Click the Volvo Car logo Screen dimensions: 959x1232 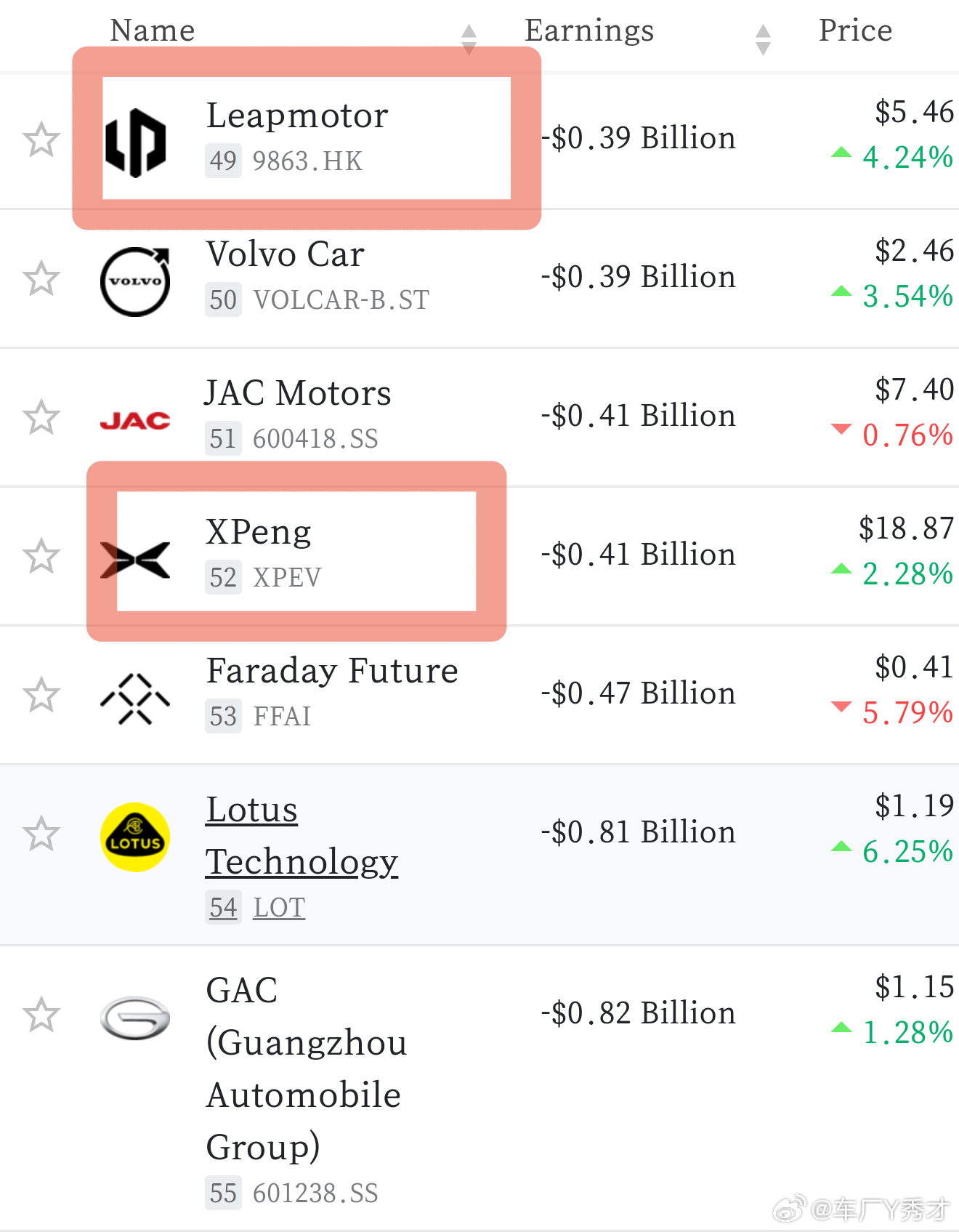(x=135, y=281)
